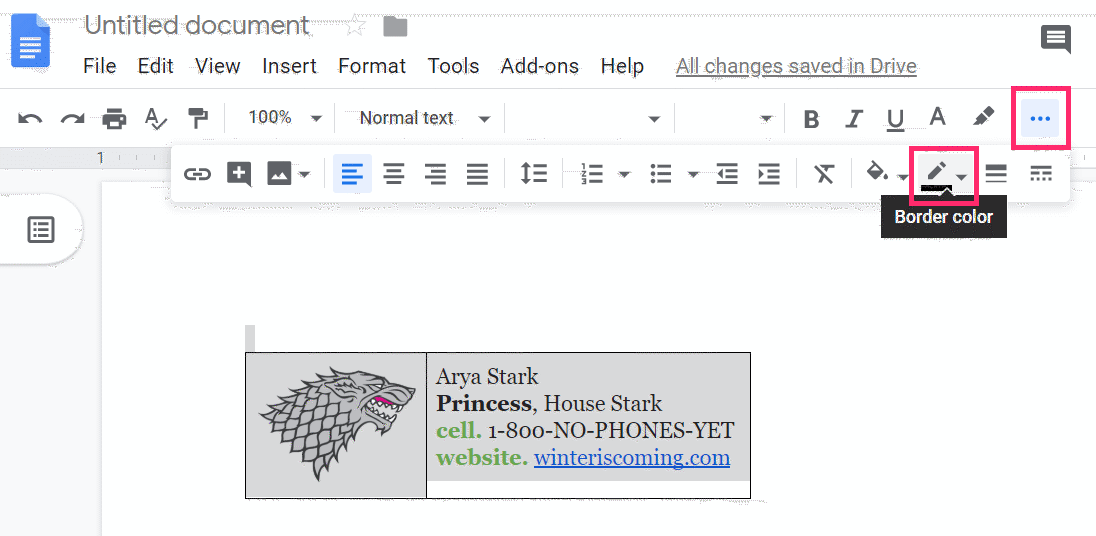Click the insert image icon
The height and width of the screenshot is (536, 1096).
[280, 174]
